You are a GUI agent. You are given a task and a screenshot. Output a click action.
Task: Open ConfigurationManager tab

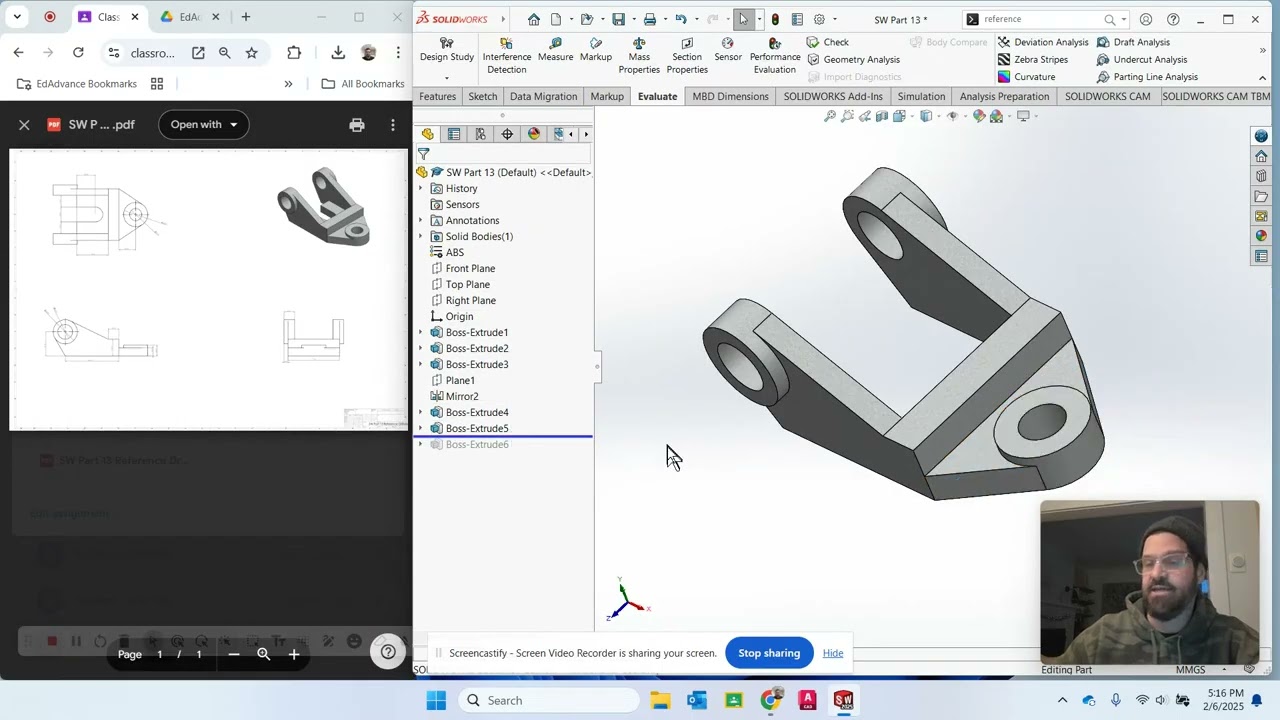(481, 134)
